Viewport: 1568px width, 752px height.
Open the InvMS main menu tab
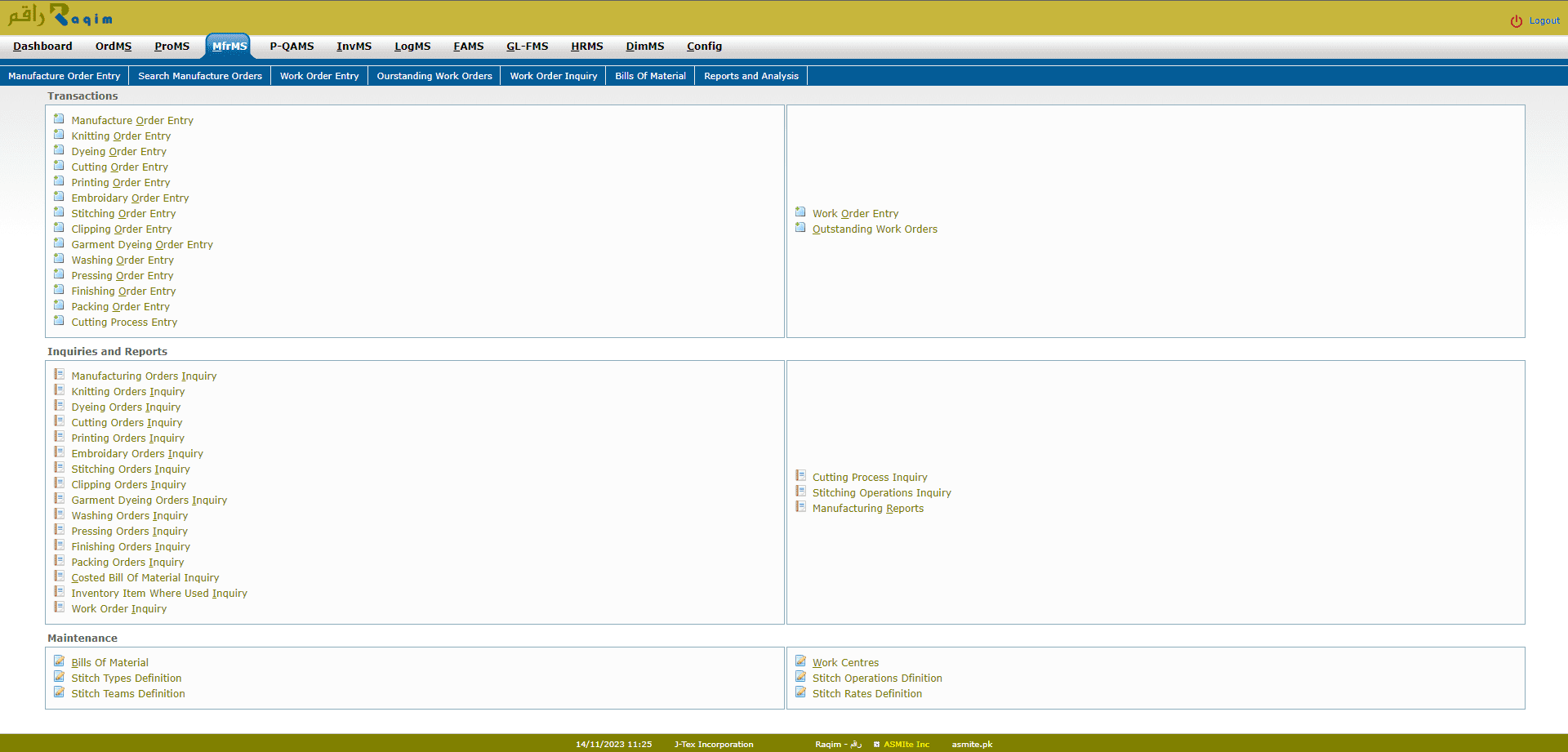[x=354, y=47]
